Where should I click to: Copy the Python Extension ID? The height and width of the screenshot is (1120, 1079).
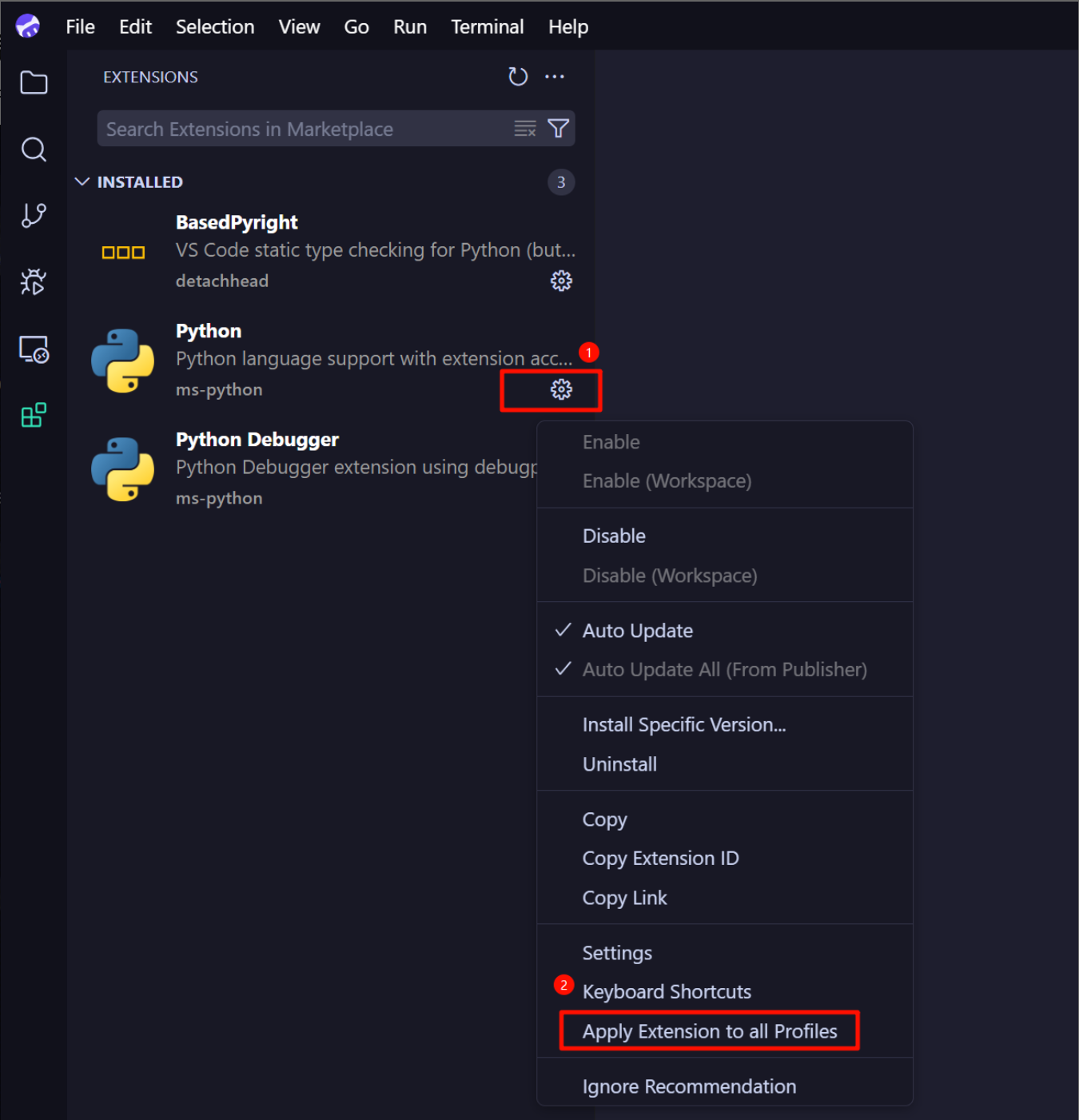660,858
